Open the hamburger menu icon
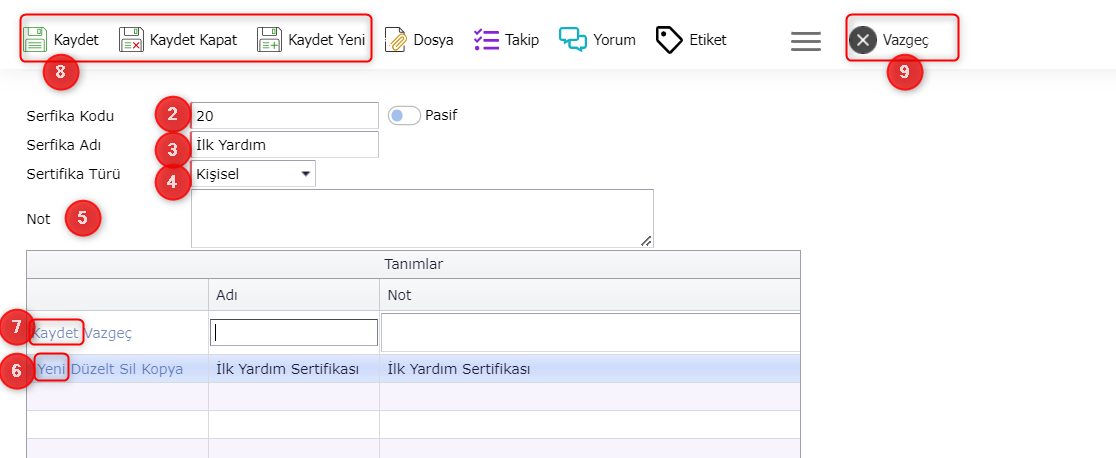Screen dimensions: 1116x458 click(x=806, y=41)
